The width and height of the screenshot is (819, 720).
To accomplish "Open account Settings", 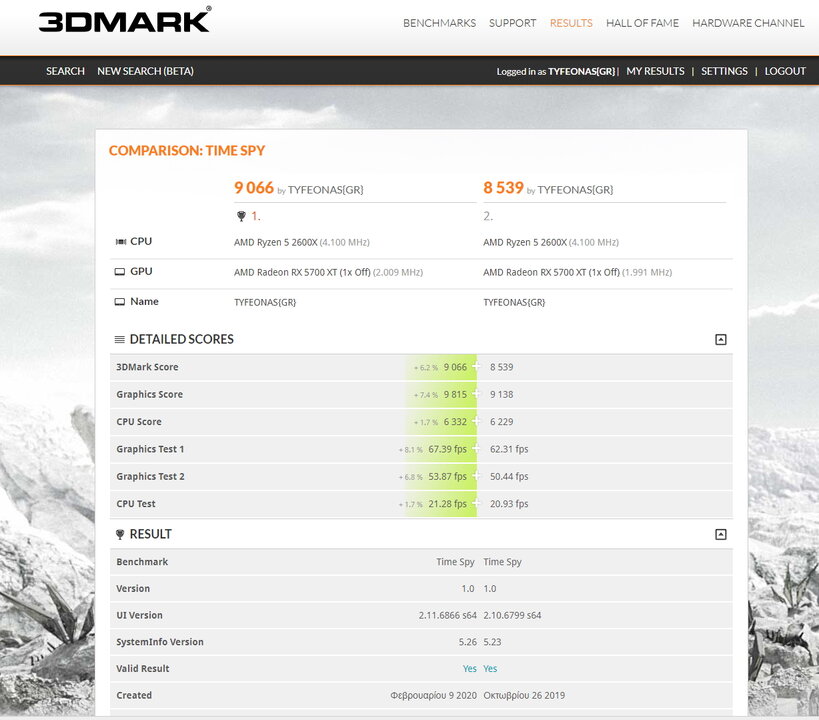I will pos(724,71).
